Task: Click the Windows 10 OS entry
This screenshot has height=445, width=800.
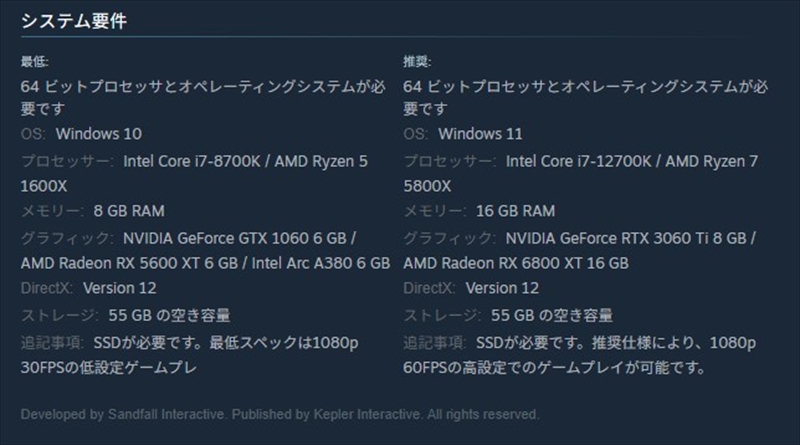Action: point(98,134)
